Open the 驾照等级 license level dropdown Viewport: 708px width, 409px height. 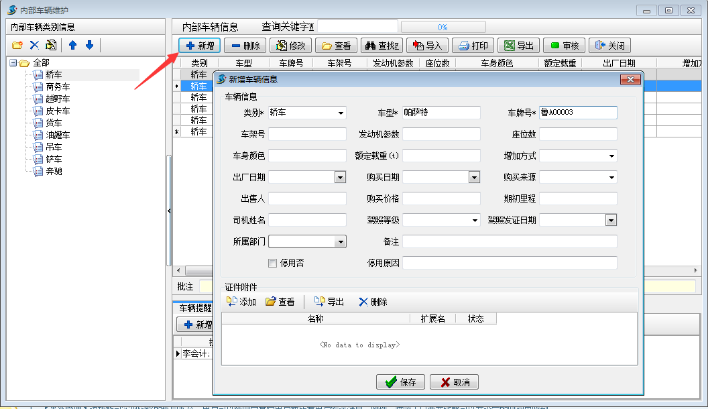coord(474,220)
